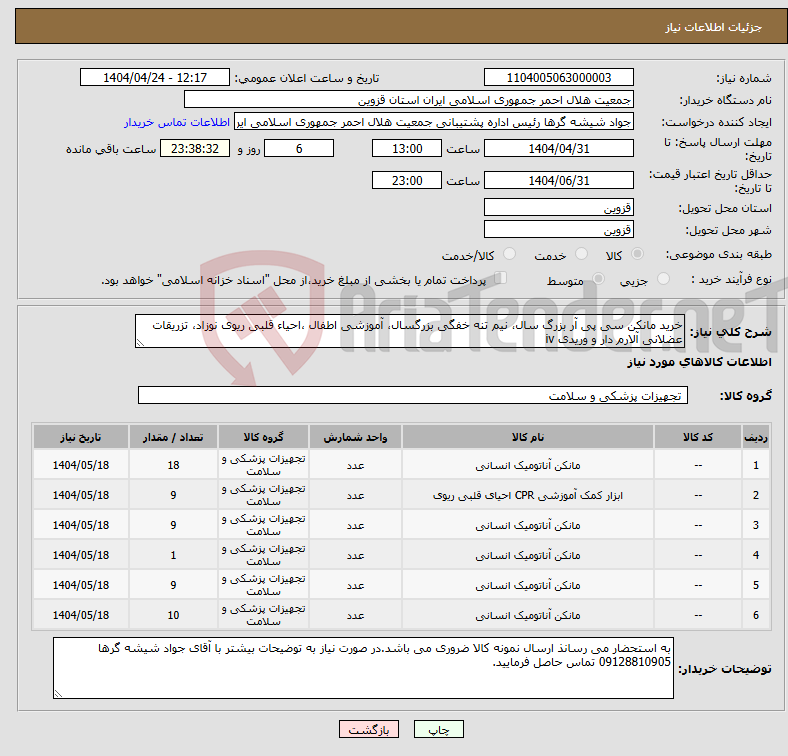Click the عدد unit cell in row 2
Screen dimensions: 788x756
click(x=355, y=495)
